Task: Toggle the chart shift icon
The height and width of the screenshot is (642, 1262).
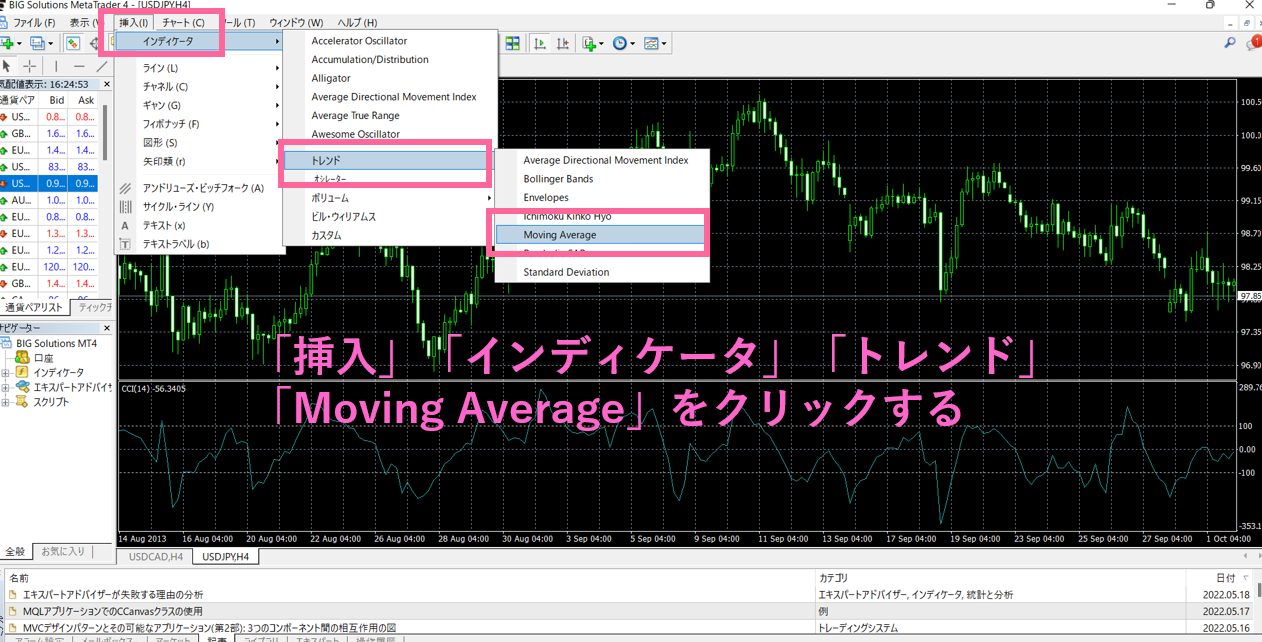Action: [564, 43]
